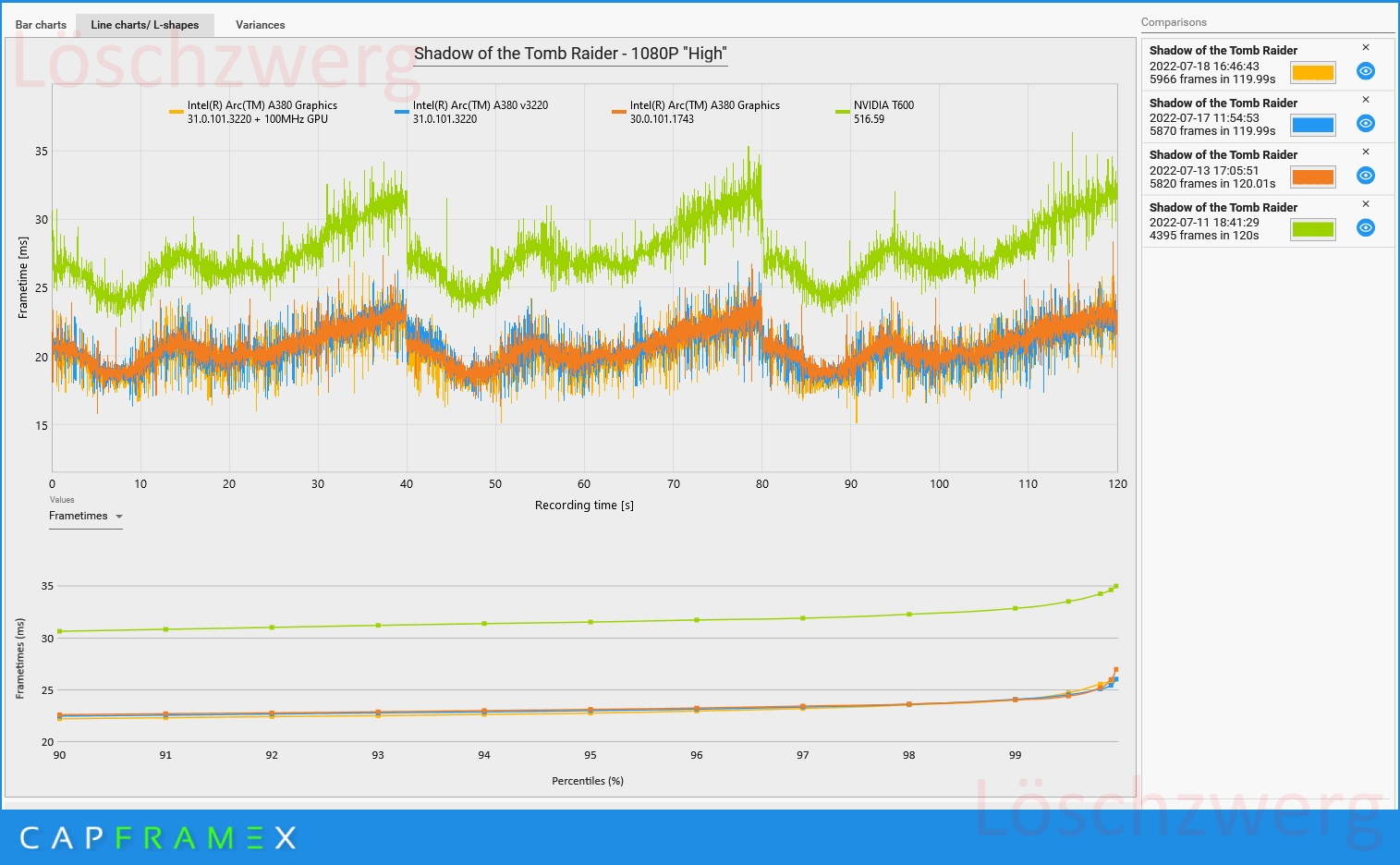This screenshot has width=1400, height=865.
Task: Click legend entry A380 Graphics 30.0.101.1743
Action: (x=696, y=112)
